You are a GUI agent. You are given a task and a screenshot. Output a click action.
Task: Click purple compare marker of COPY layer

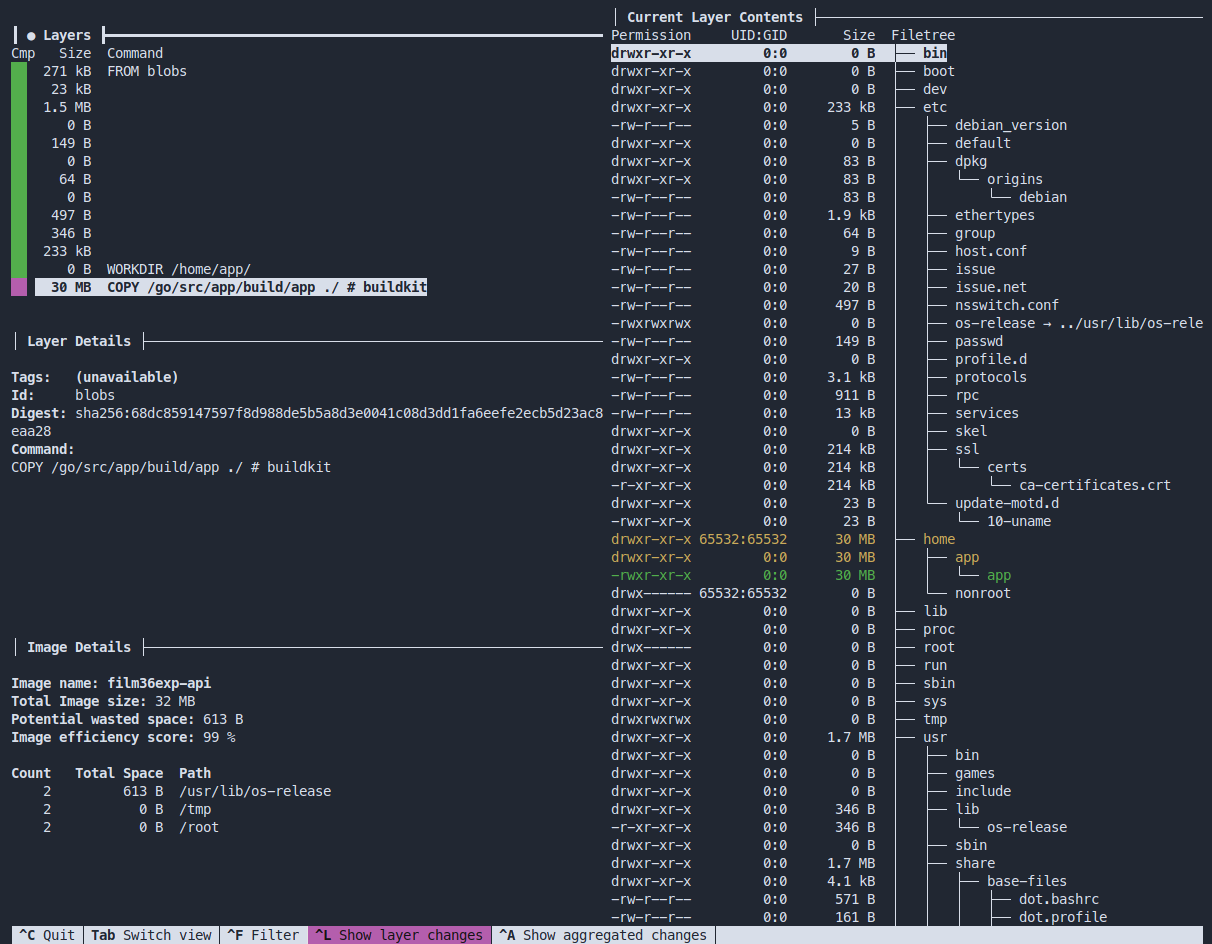pos(19,287)
